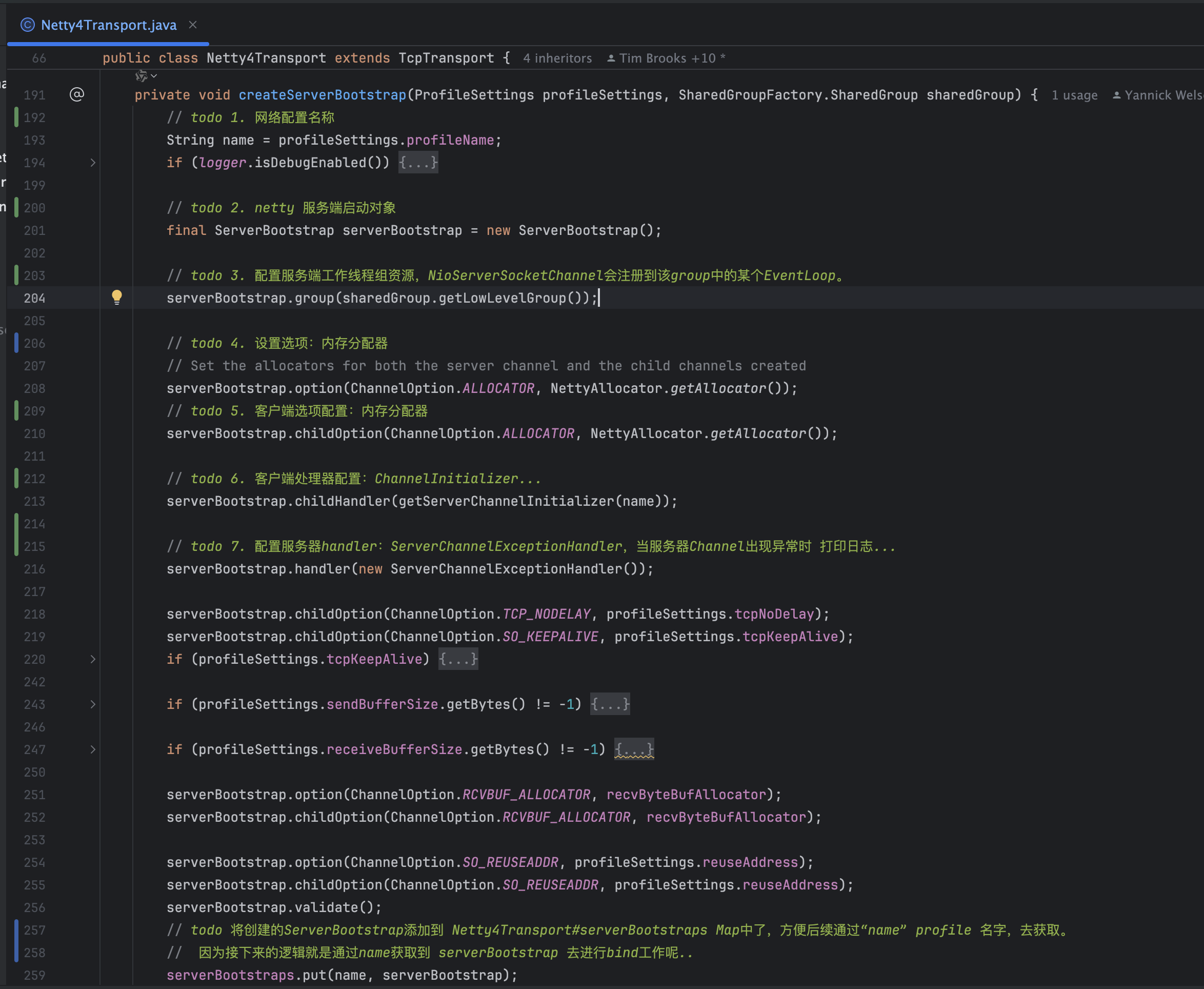Screen dimensions: 1204x989
Task: Expand the sendBufferSize fold at line 243
Action: (x=93, y=705)
